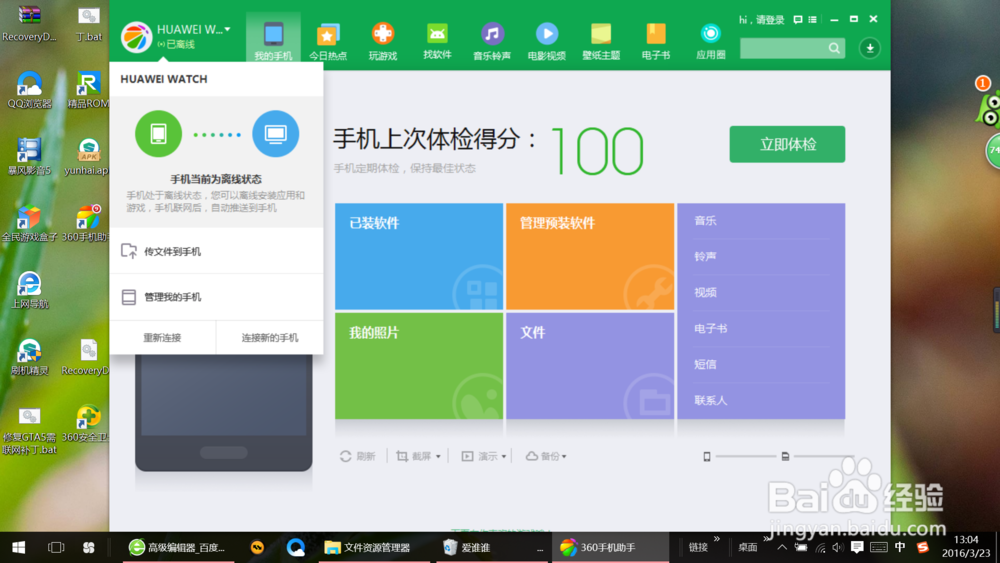Open the action center notification icon
Image resolution: width=1000 pixels, height=563 pixels.
857,547
